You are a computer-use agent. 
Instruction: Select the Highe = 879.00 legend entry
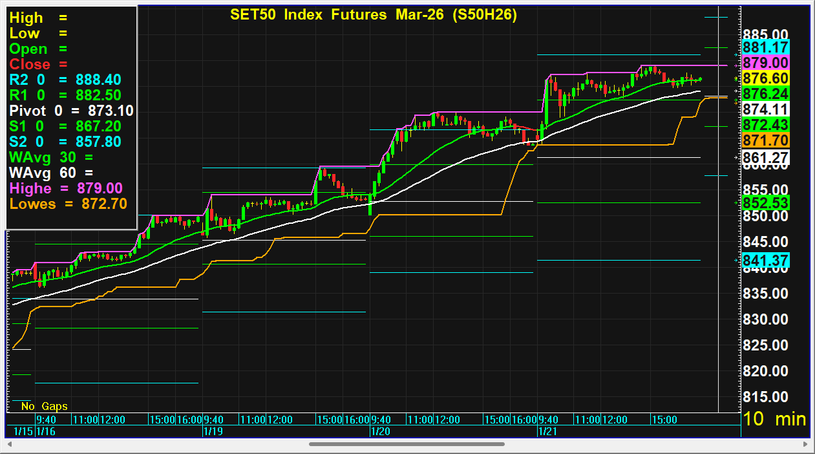[x=65, y=188]
